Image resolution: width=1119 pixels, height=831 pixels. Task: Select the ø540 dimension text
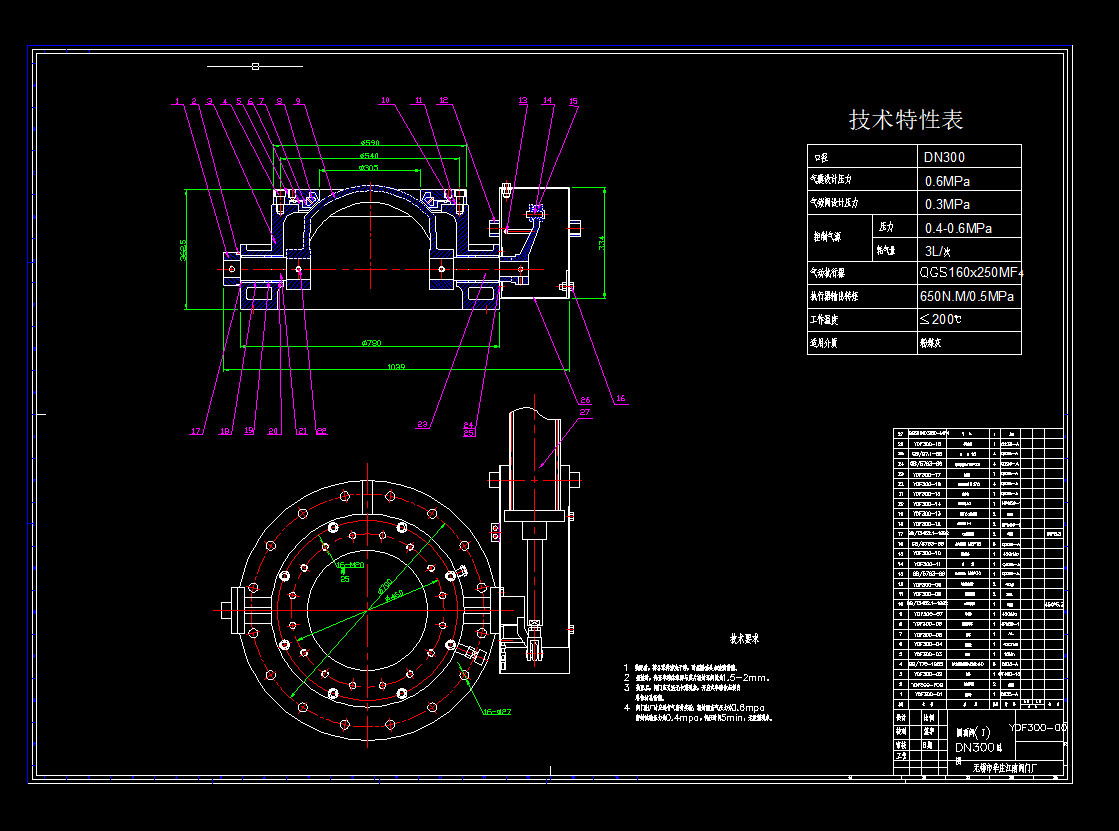tap(369, 156)
